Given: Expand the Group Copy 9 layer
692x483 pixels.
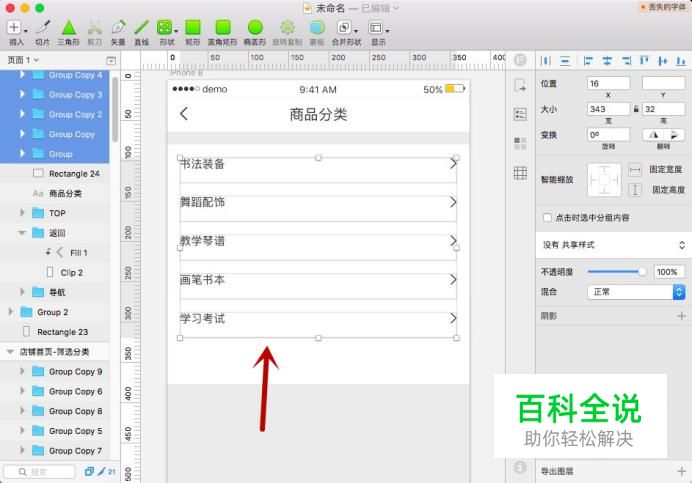Looking at the screenshot, I should point(23,371).
